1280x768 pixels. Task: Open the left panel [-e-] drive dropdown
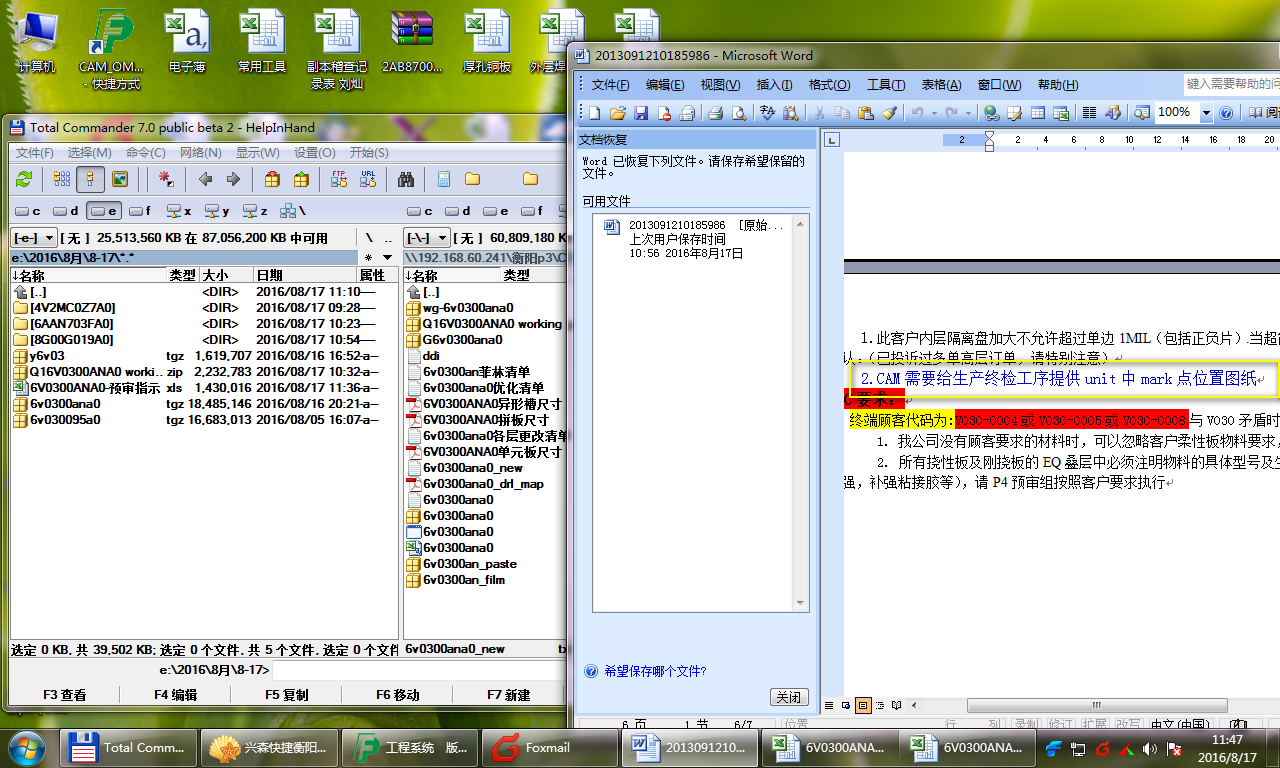click(x=34, y=238)
